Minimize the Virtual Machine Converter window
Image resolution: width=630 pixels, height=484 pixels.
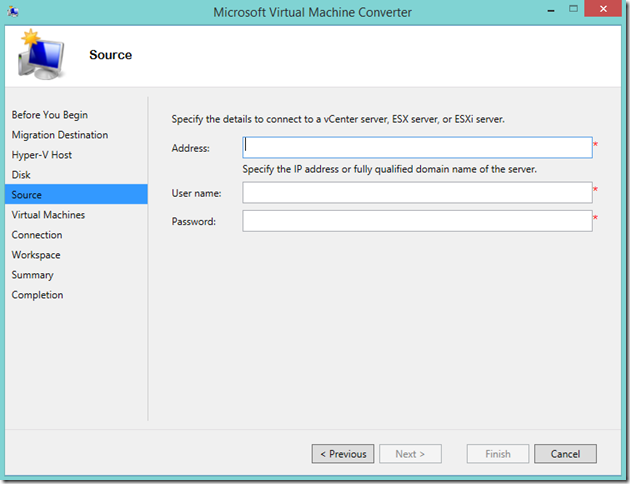click(x=551, y=10)
